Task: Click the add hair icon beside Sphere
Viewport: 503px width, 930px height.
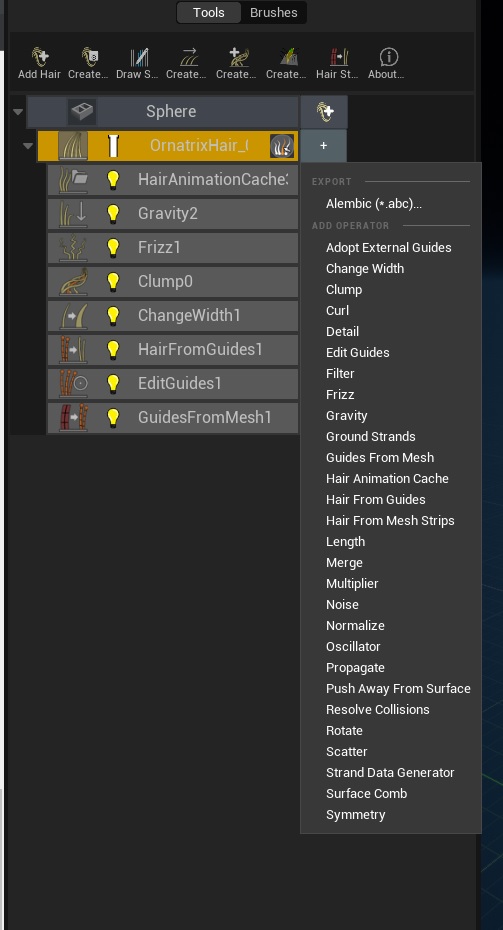Action: click(x=323, y=112)
